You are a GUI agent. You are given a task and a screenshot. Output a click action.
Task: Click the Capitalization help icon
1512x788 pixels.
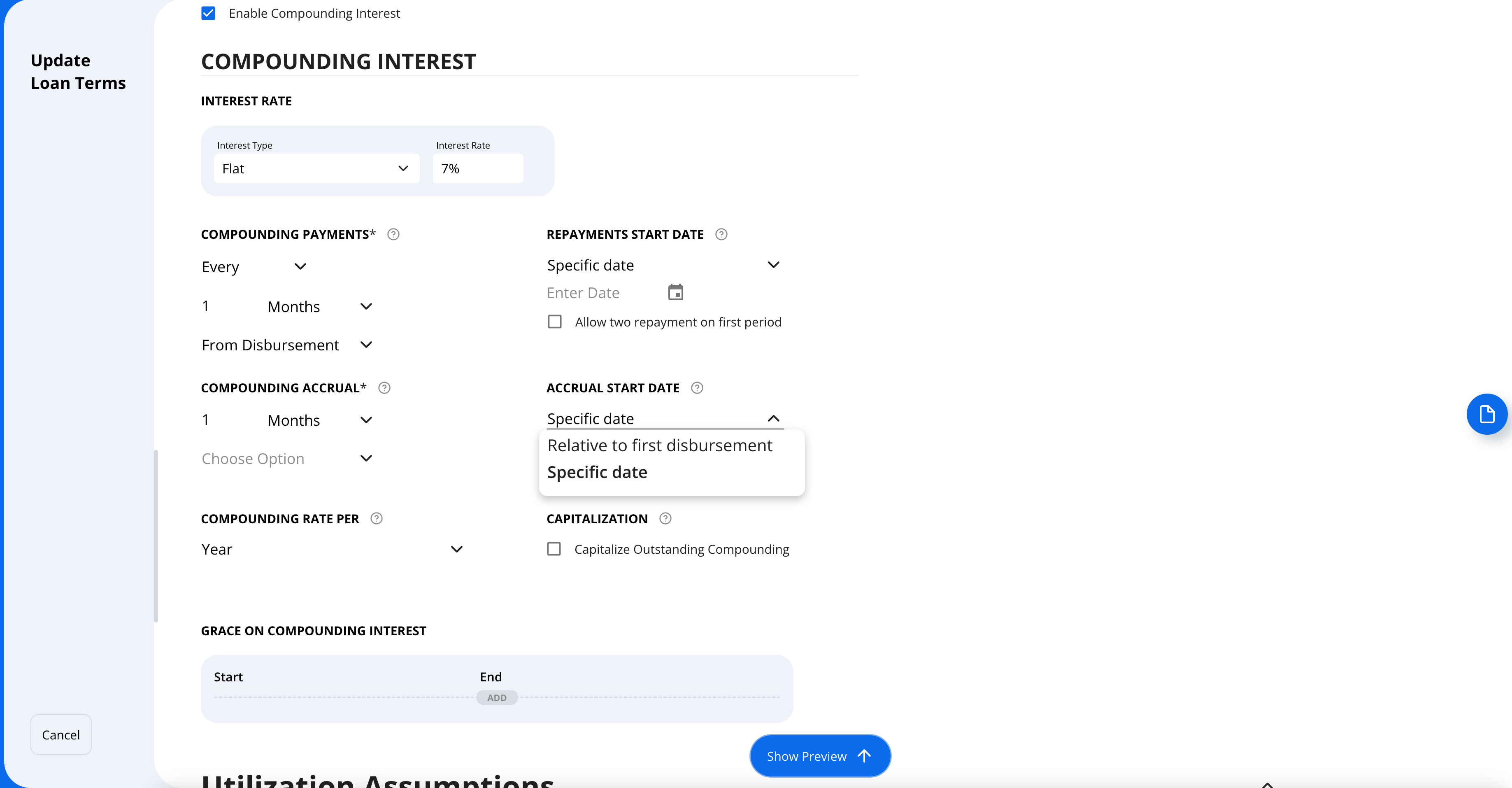pyautogui.click(x=665, y=518)
